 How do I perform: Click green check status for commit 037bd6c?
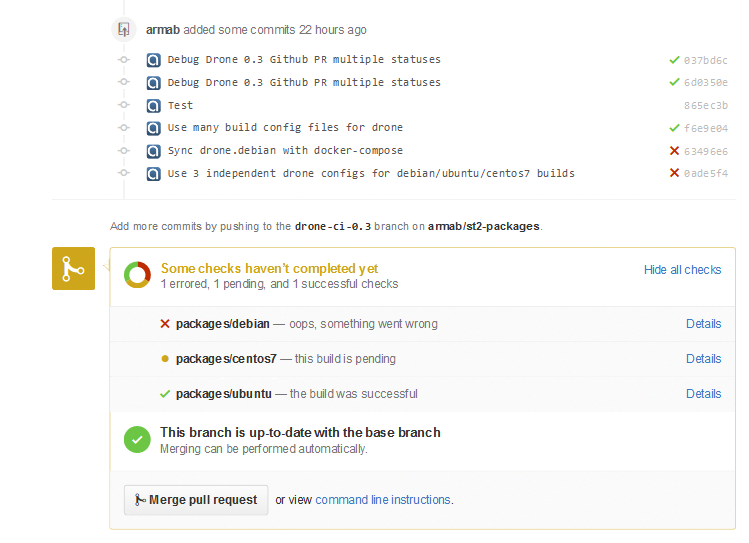(x=674, y=60)
